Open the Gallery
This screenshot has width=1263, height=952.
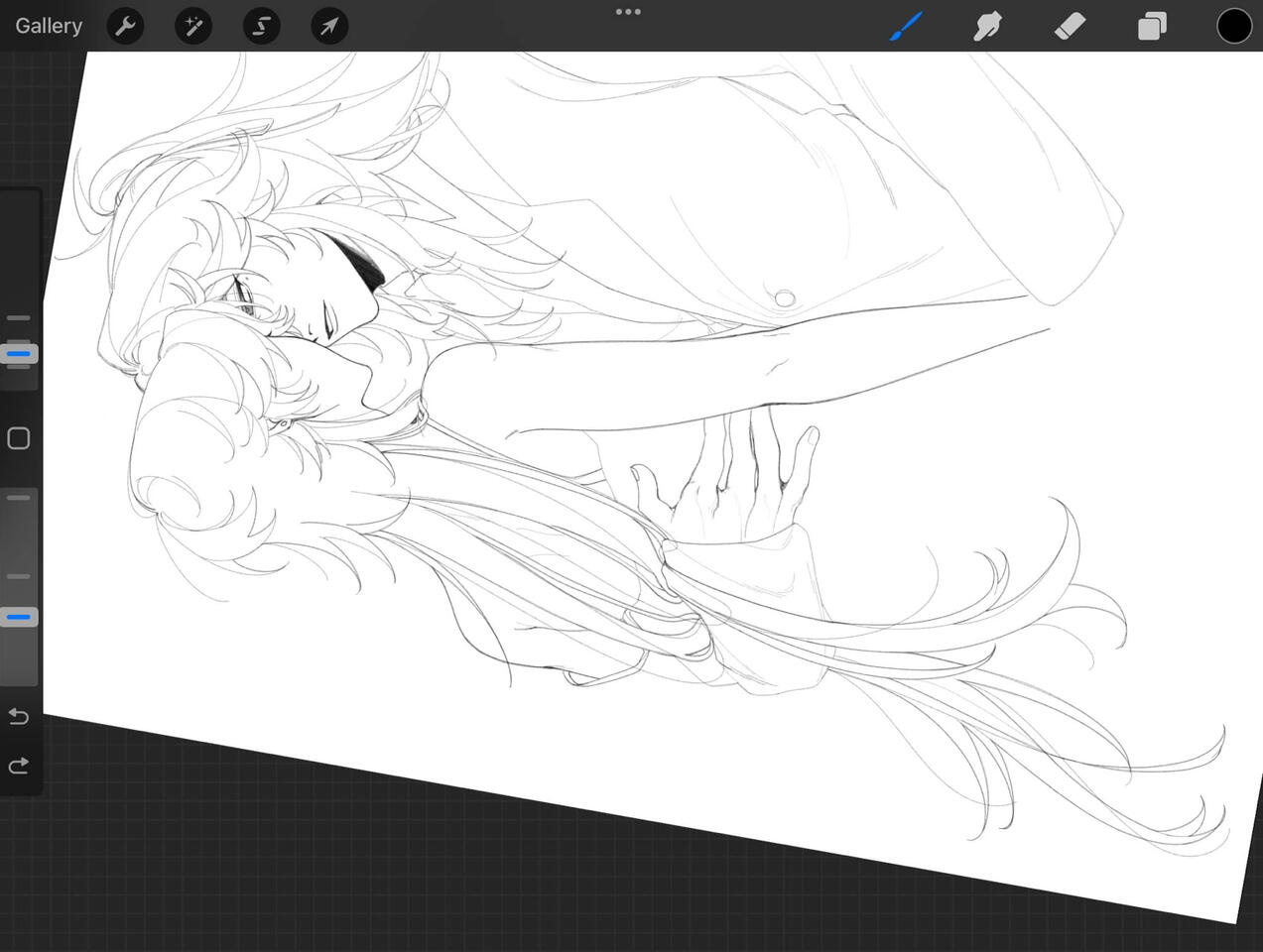(49, 26)
